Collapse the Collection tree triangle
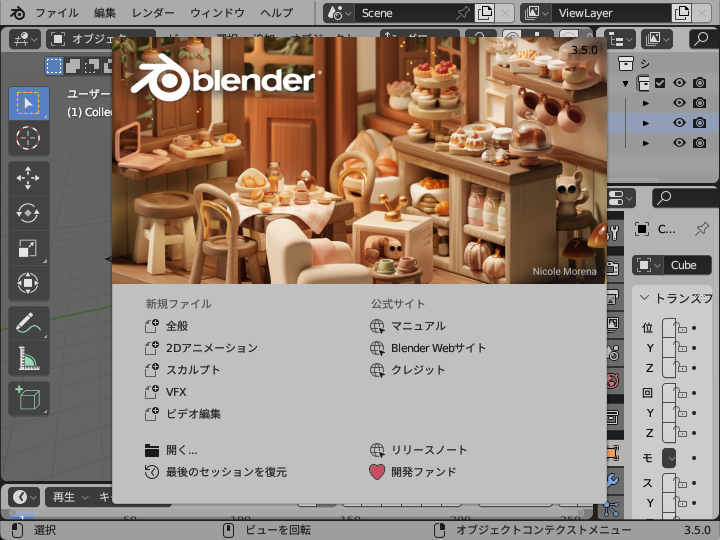Image resolution: width=720 pixels, height=540 pixels. pos(625,84)
